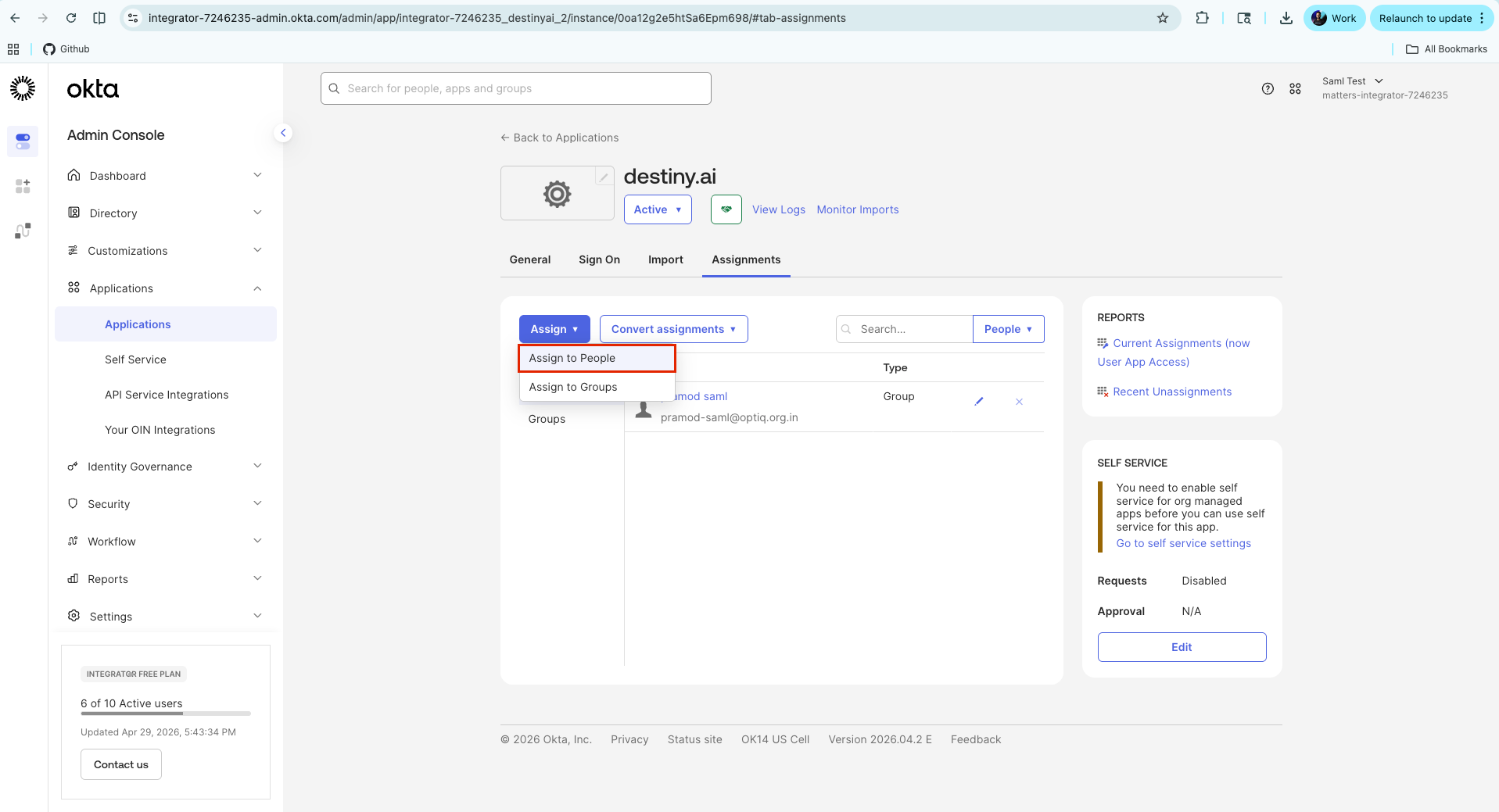Click the Contact us button
This screenshot has width=1499, height=812.
coord(121,764)
